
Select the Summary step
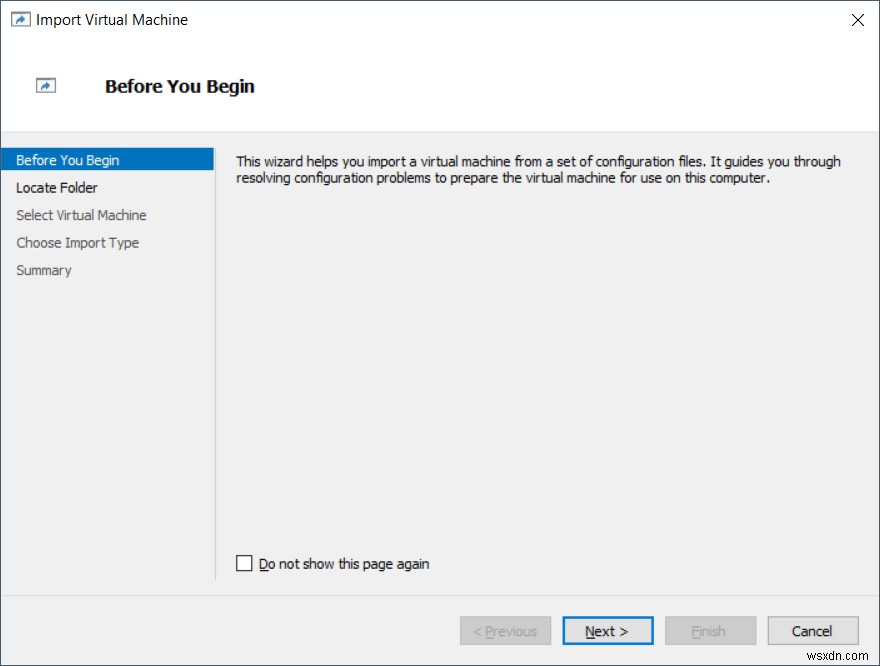(43, 270)
